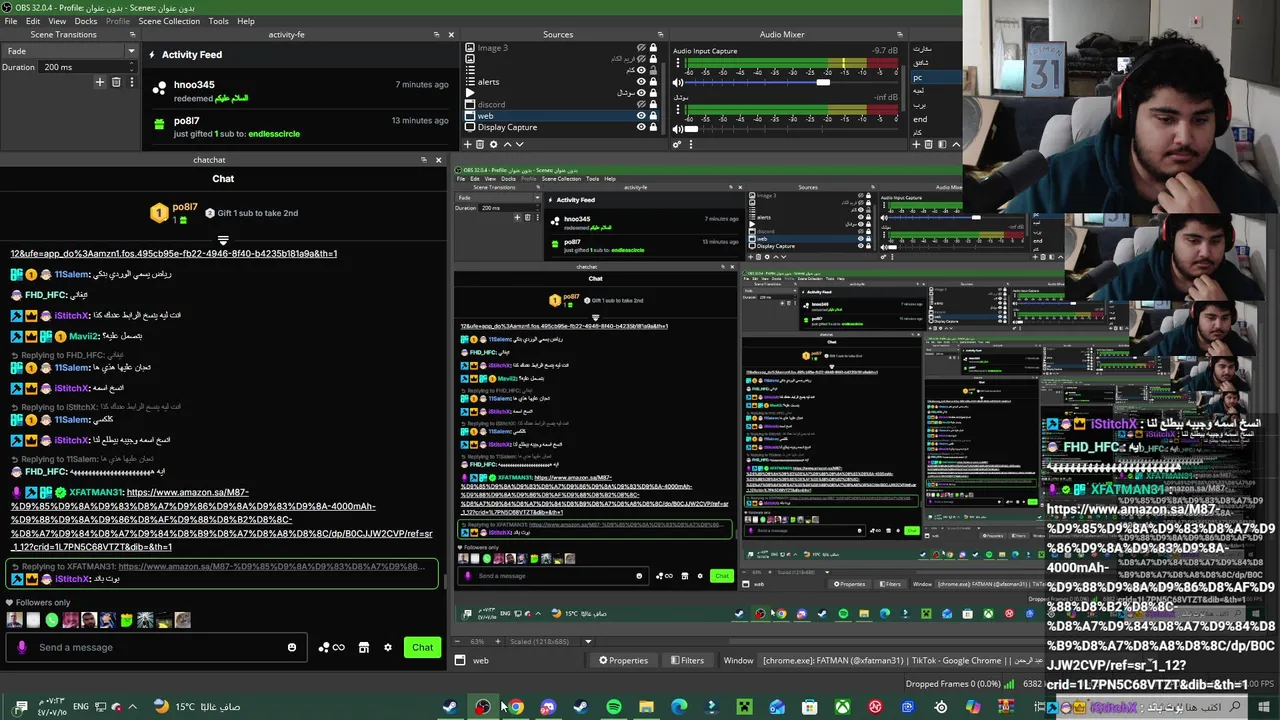This screenshot has height=720, width=1280.
Task: Open the Docks menu
Action: point(86,21)
